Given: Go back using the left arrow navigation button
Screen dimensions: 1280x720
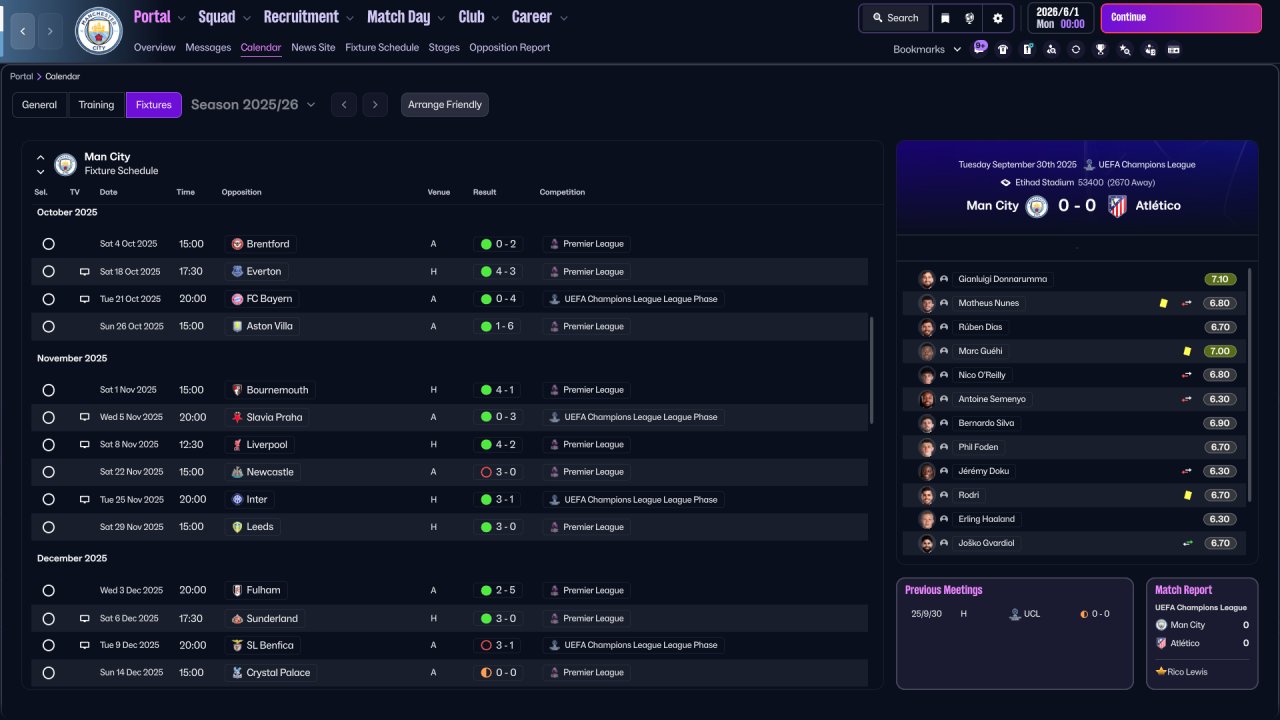Looking at the screenshot, I should click(23, 31).
